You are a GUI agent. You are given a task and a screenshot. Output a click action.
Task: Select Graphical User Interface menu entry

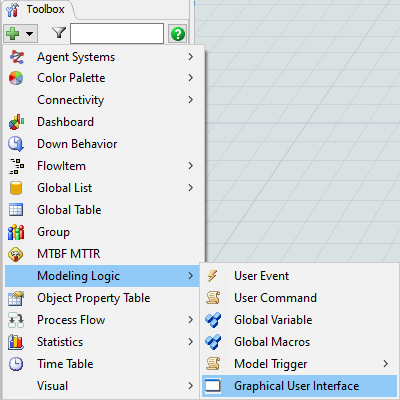pos(299,386)
